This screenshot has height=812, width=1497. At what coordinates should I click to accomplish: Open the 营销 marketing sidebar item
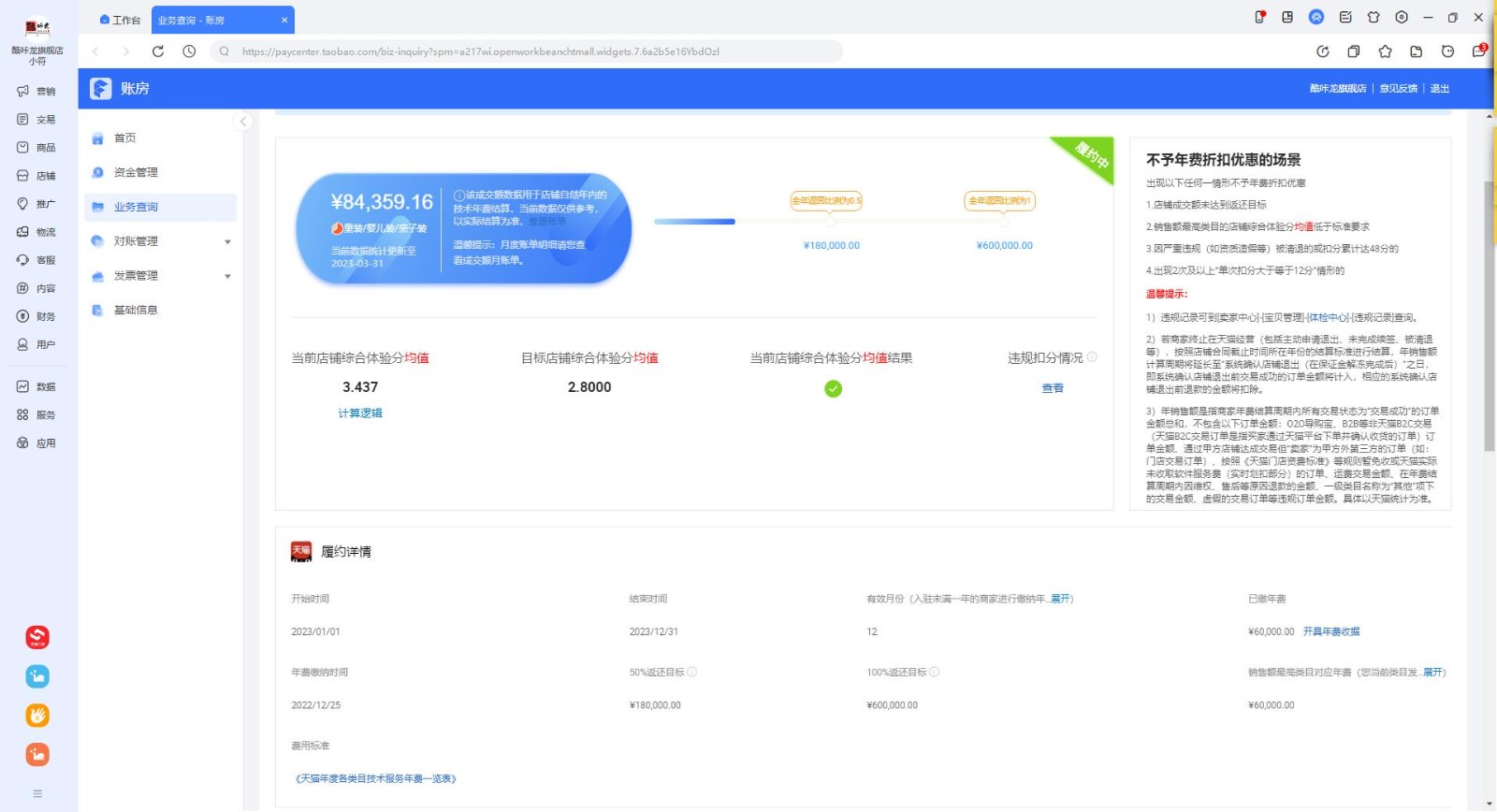coord(37,92)
